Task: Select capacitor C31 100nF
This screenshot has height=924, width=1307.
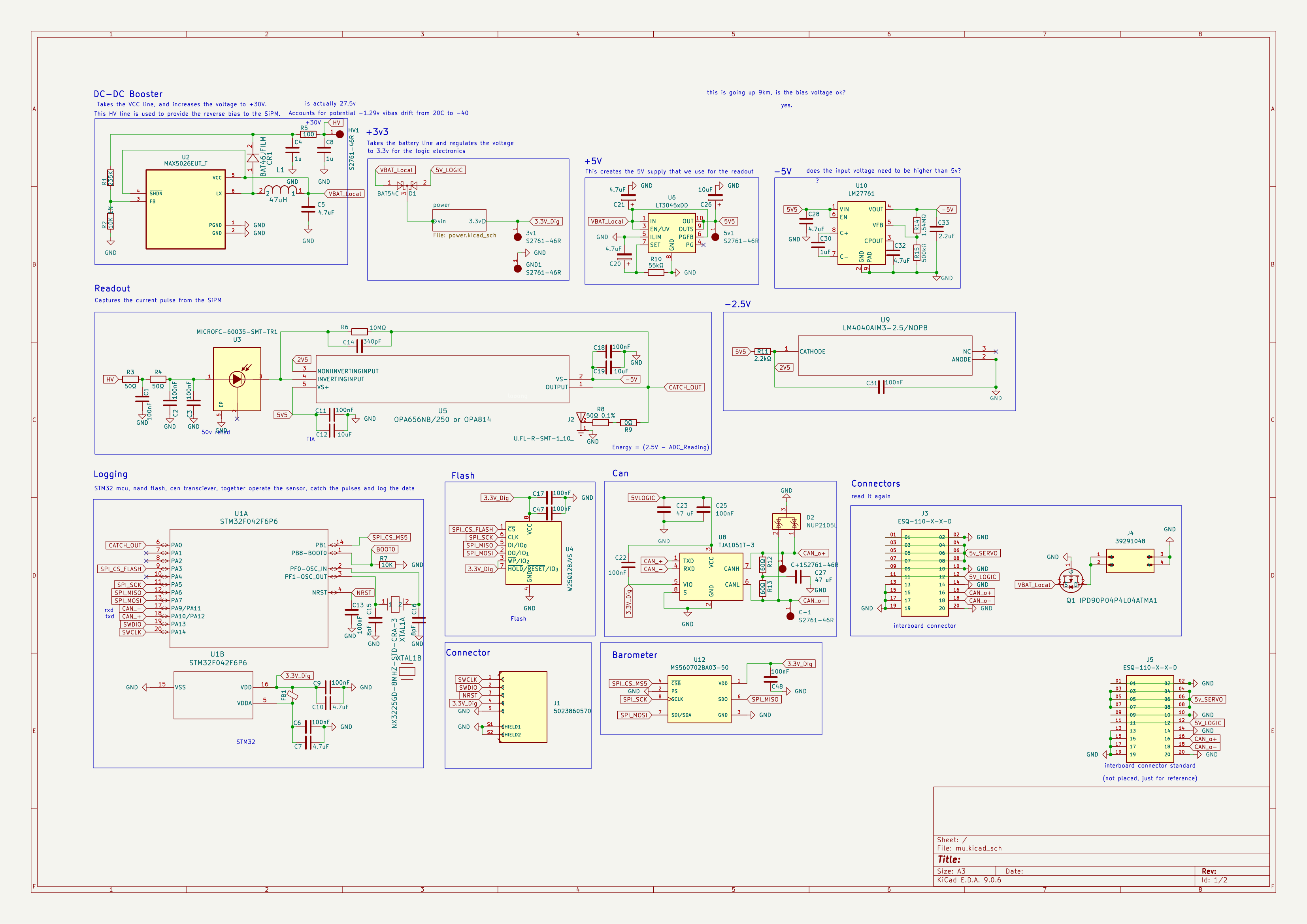Action: tap(881, 387)
